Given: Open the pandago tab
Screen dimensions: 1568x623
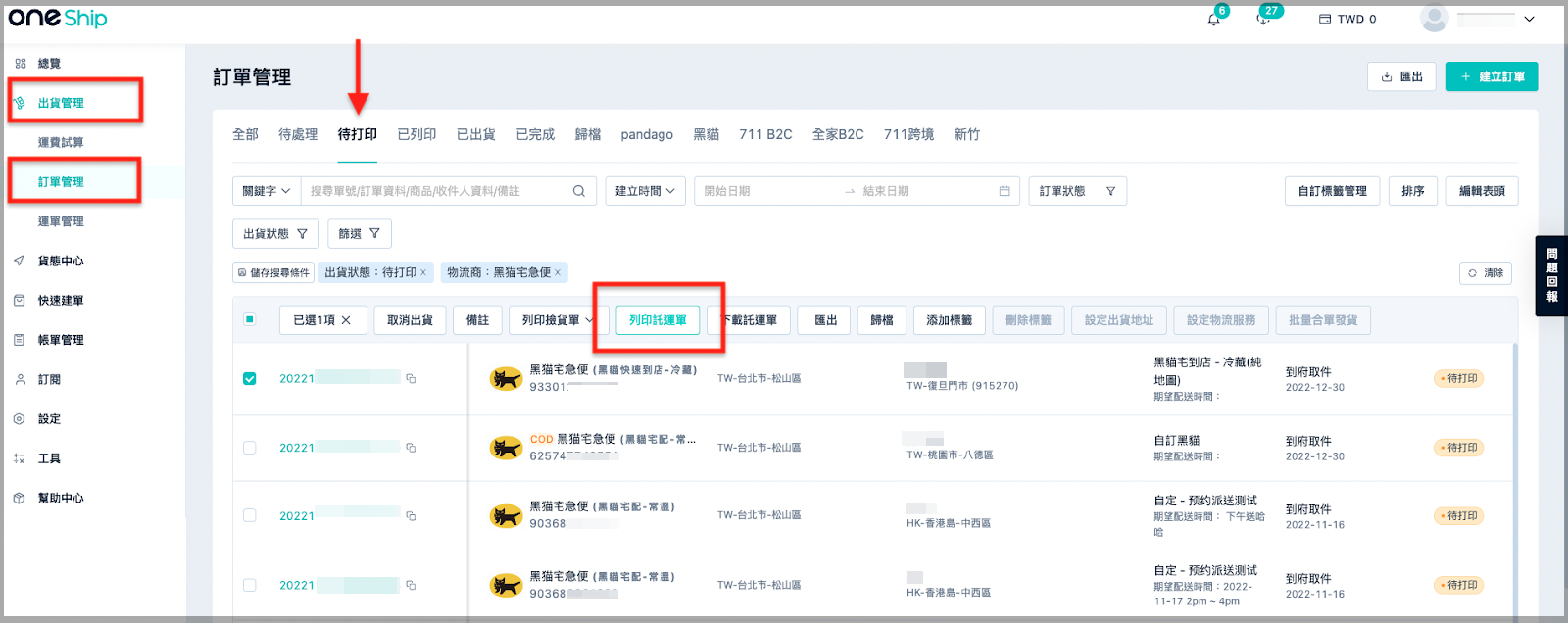Looking at the screenshot, I should 647,134.
